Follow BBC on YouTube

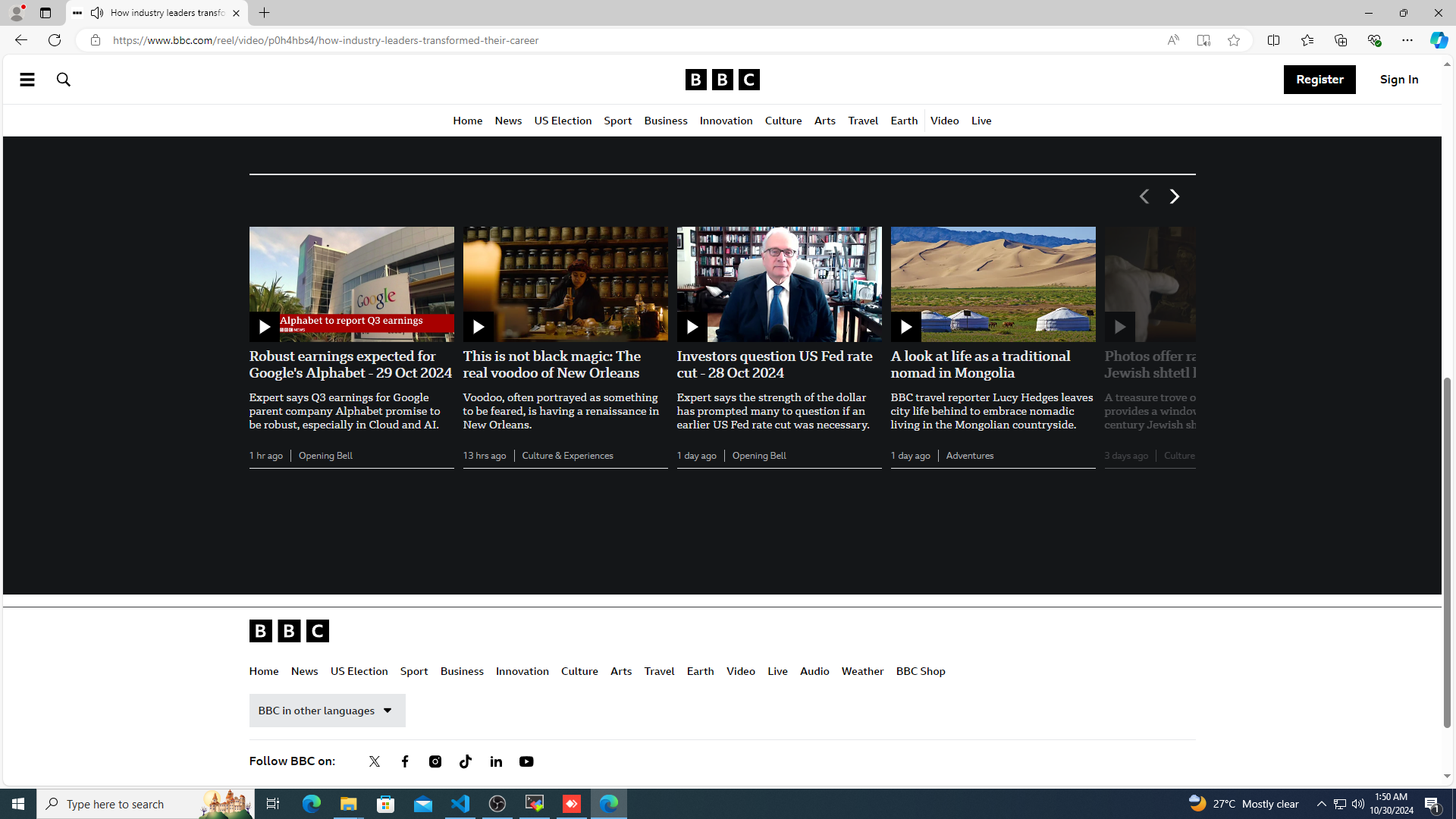click(526, 761)
